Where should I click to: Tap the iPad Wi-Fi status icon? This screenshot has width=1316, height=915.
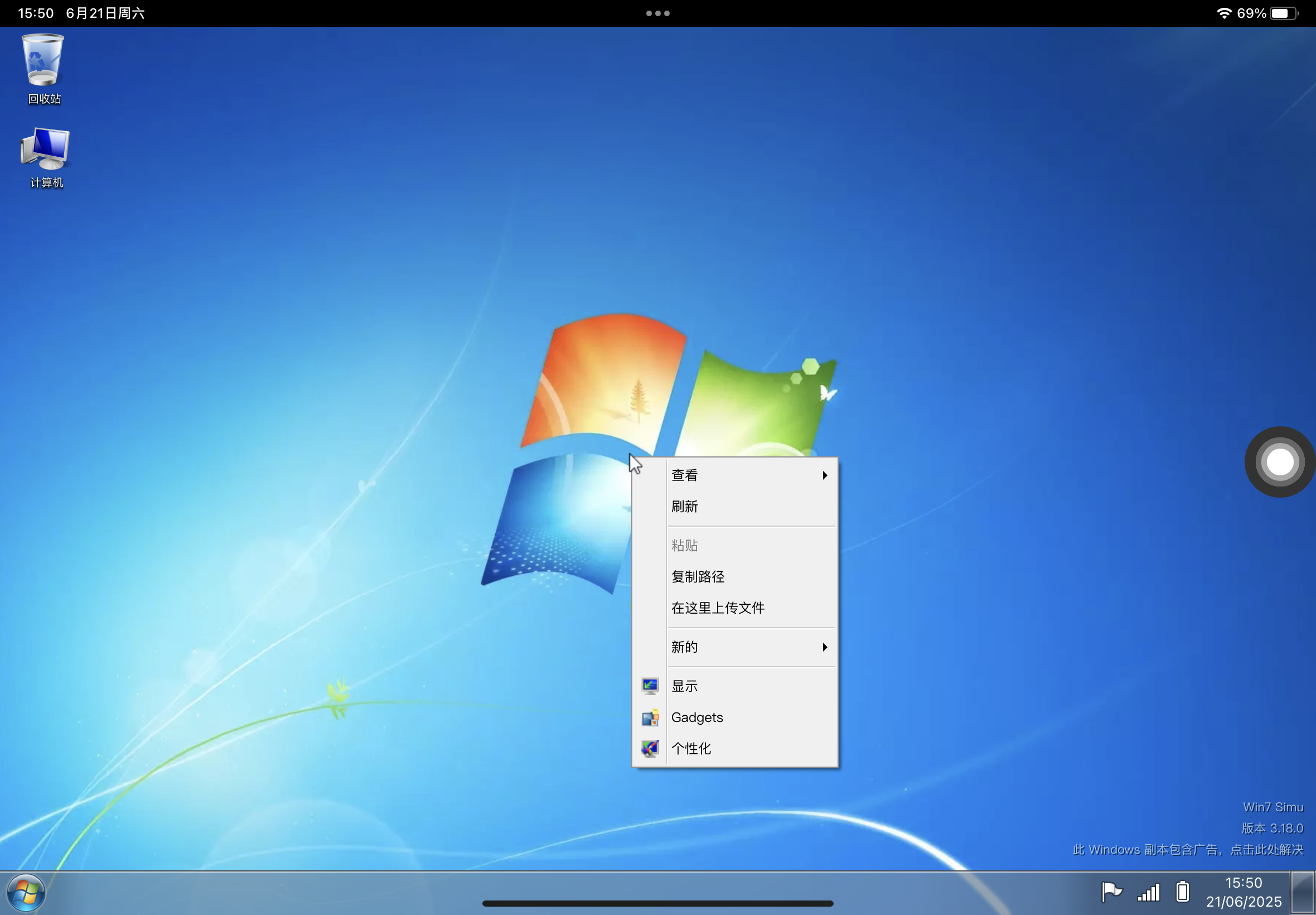click(x=1224, y=13)
